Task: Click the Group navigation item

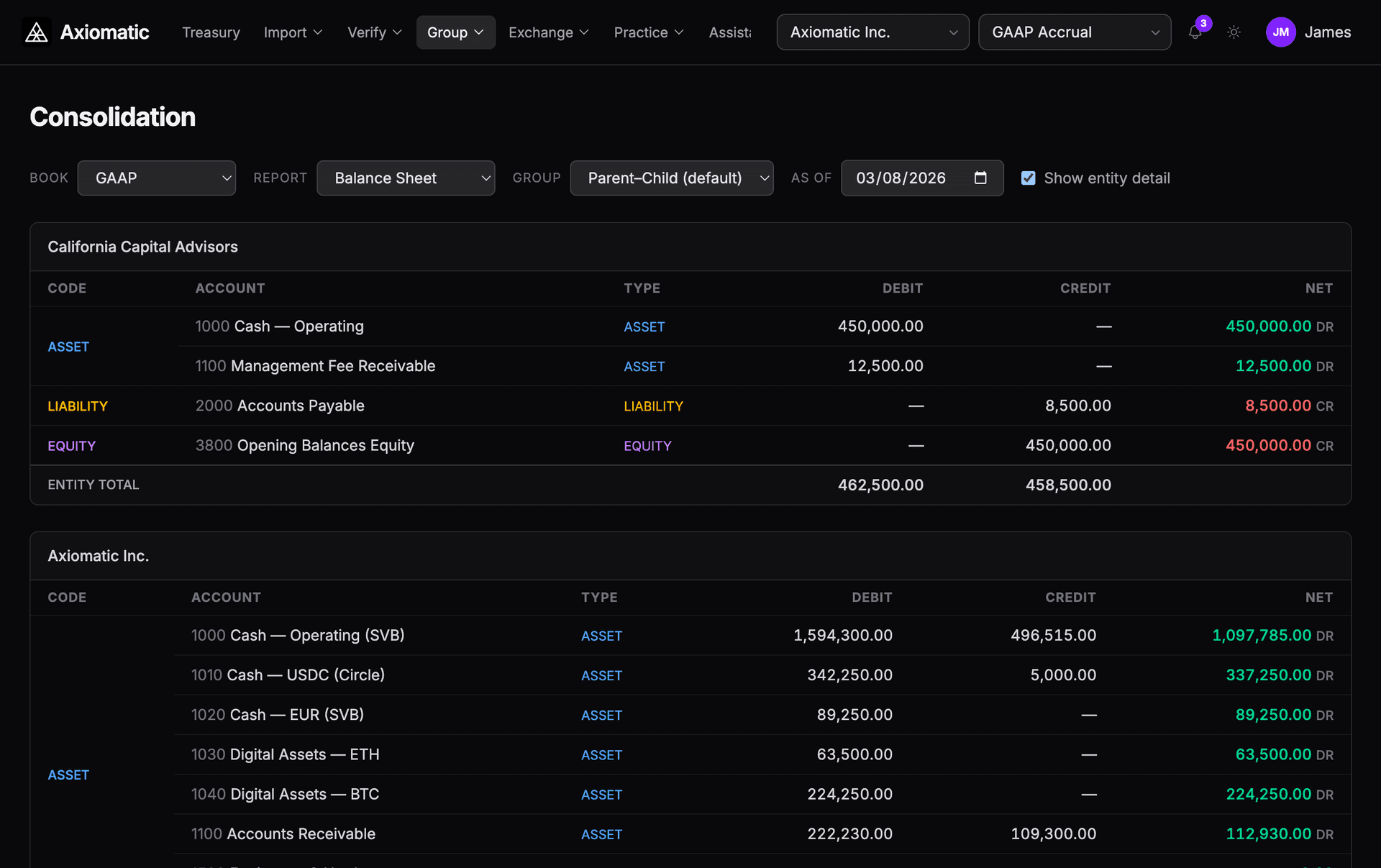Action: (455, 32)
